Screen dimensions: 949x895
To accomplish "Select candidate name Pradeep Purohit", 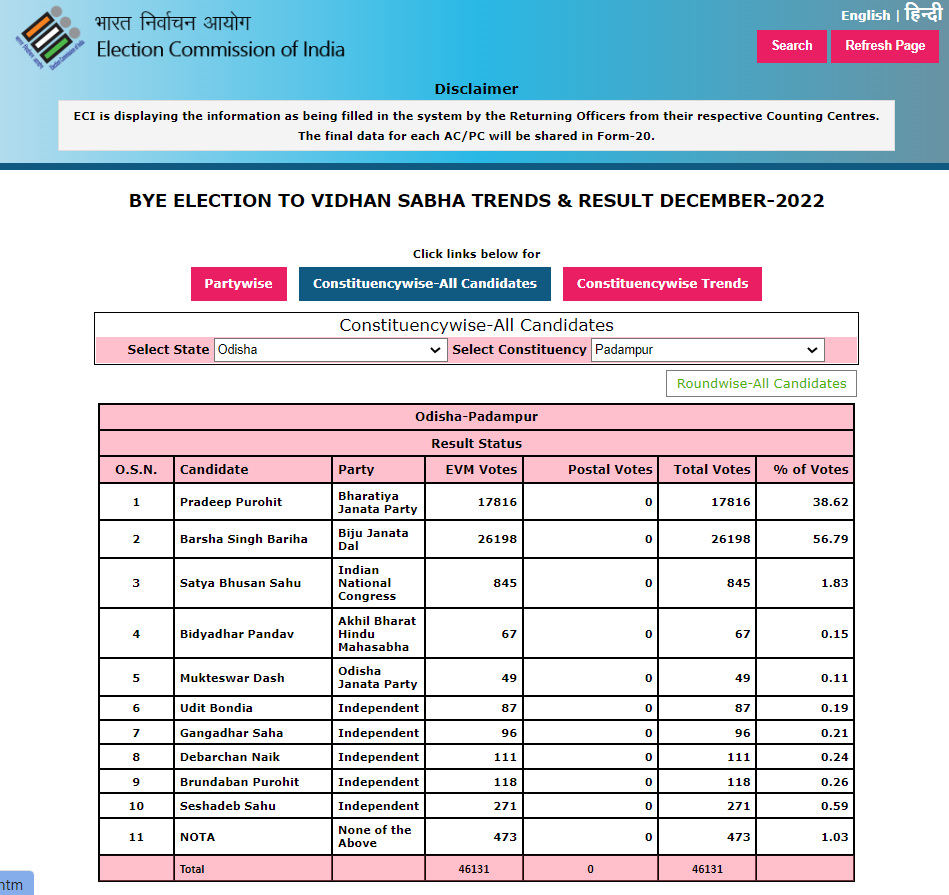I will point(231,502).
